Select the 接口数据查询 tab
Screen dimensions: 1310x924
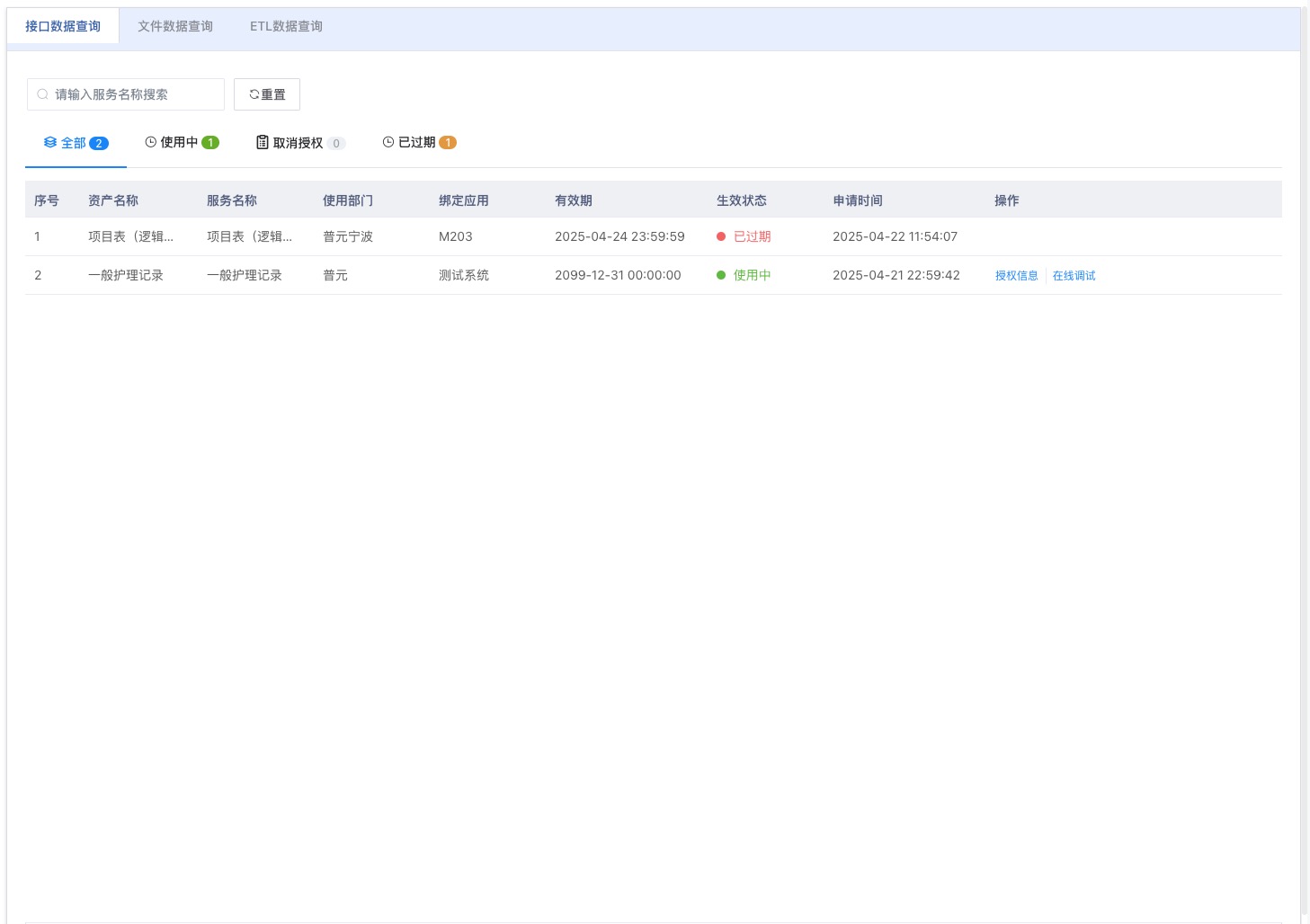click(x=63, y=27)
